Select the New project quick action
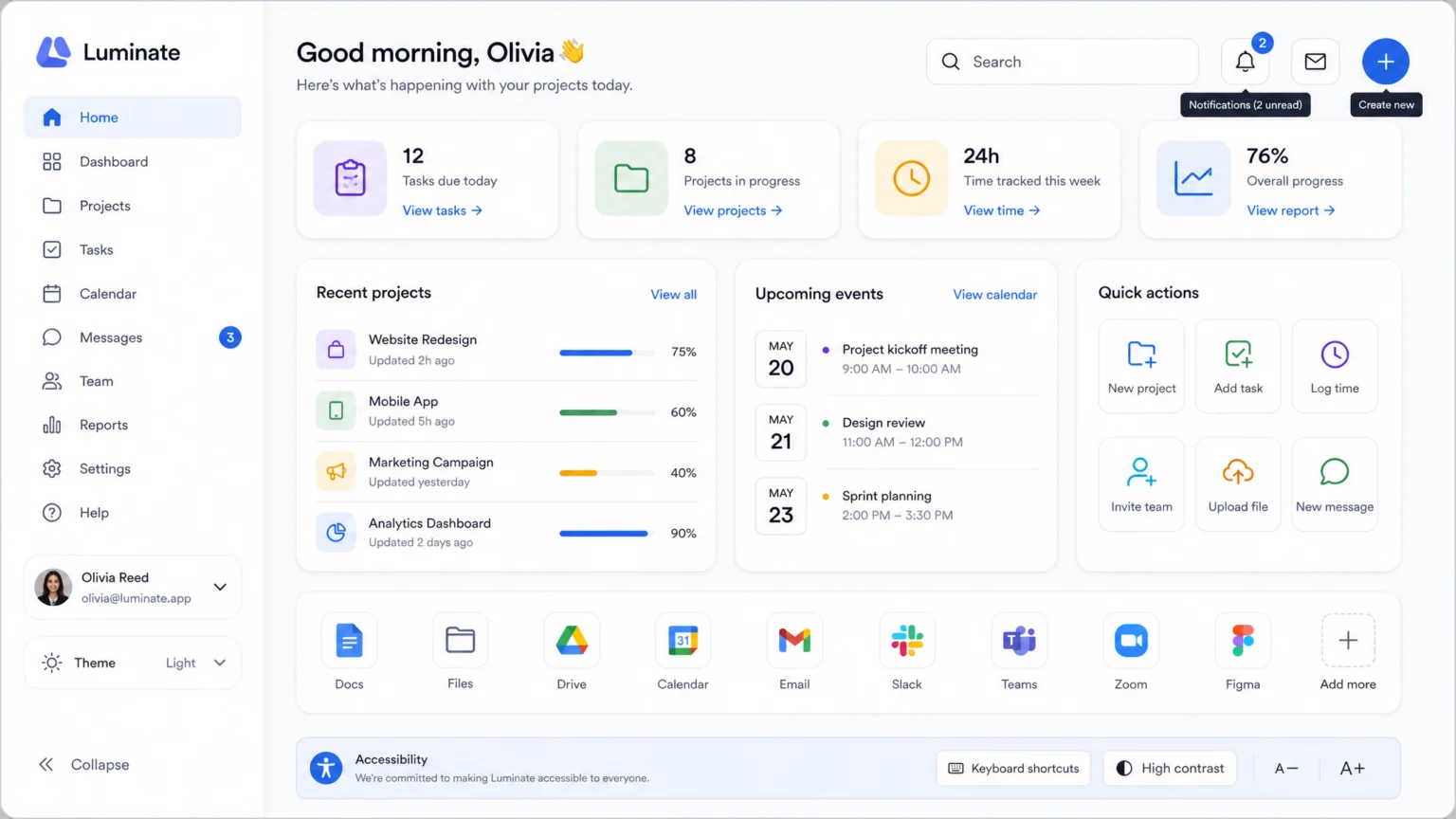This screenshot has width=1456, height=819. [x=1141, y=367]
